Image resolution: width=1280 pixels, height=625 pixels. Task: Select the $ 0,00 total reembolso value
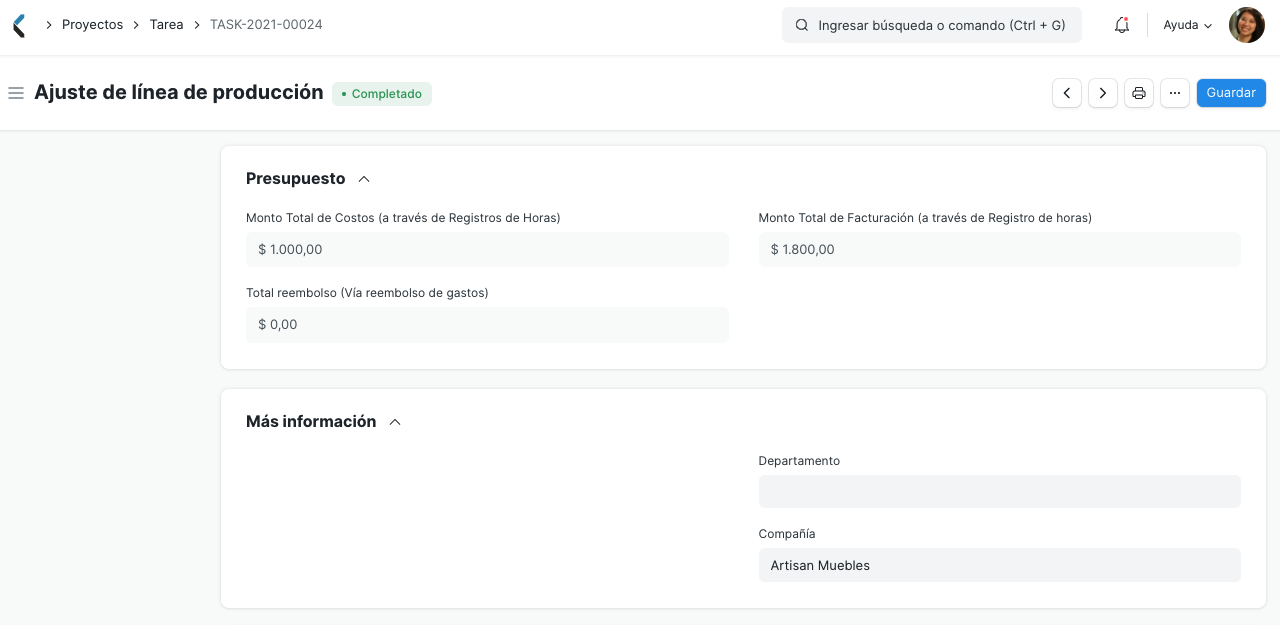coord(487,325)
